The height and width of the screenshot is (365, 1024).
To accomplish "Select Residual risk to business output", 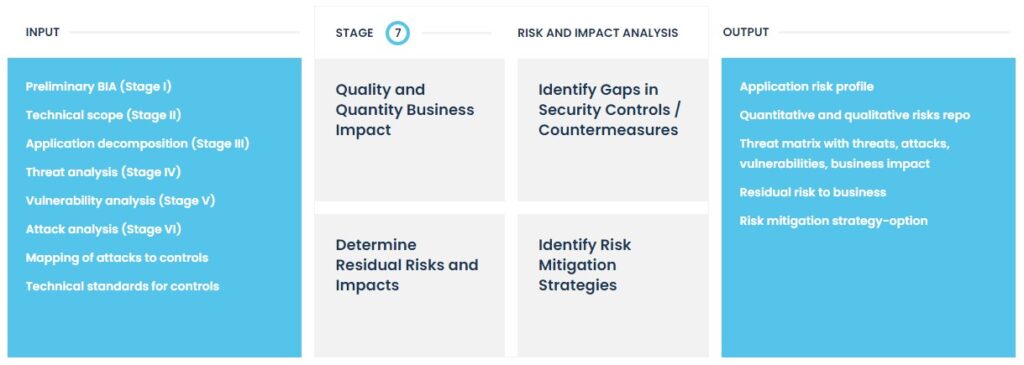I will pos(812,192).
